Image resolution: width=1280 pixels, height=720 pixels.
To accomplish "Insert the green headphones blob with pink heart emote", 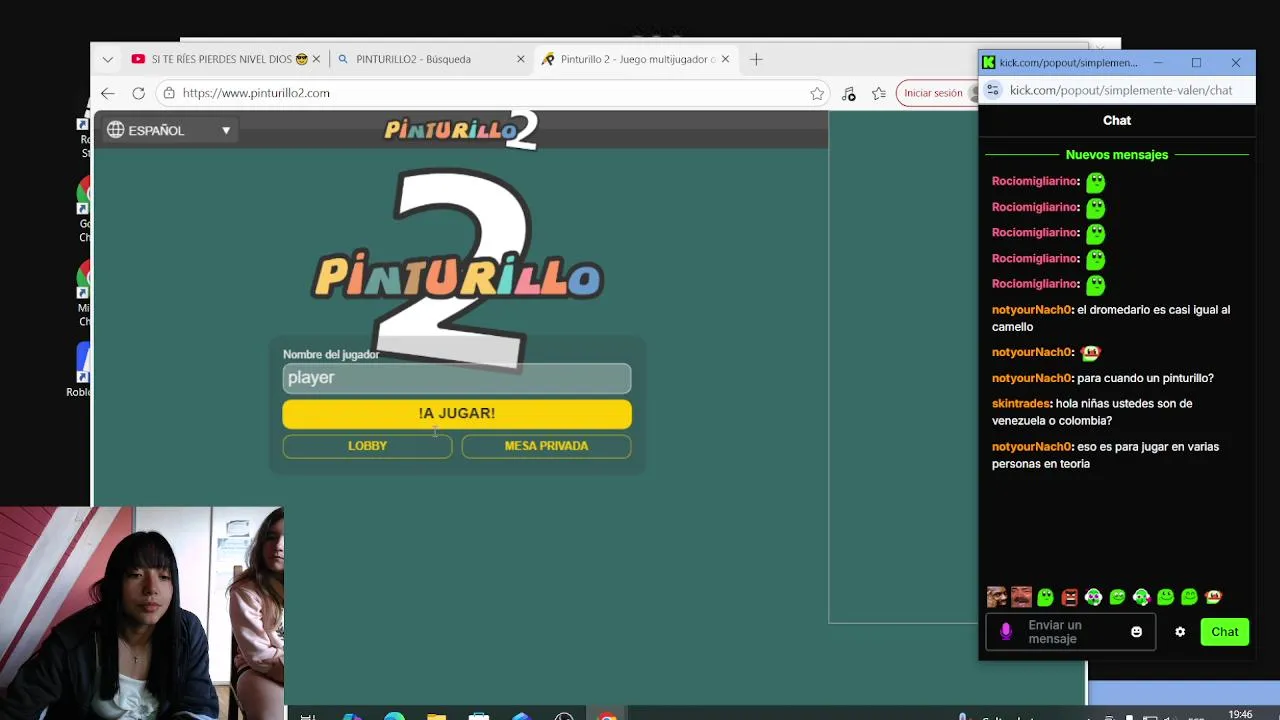I will [1141, 597].
